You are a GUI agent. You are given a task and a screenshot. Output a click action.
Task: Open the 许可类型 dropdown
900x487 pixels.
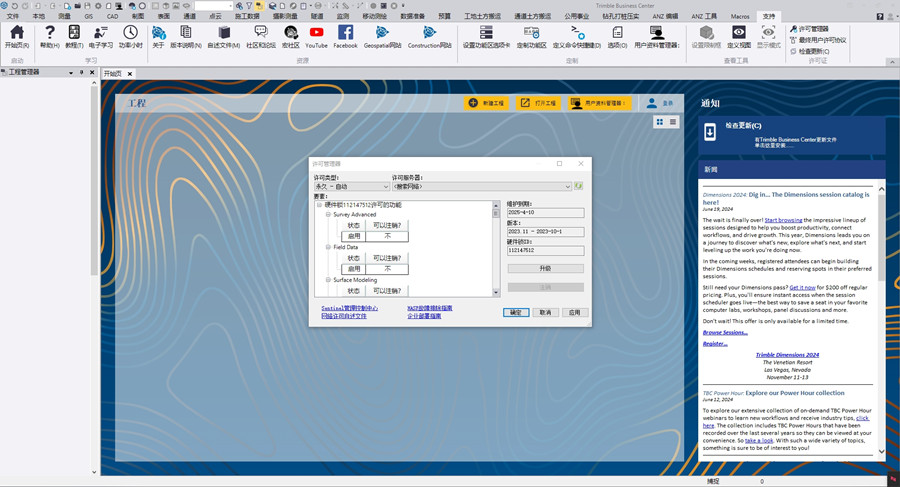point(352,187)
